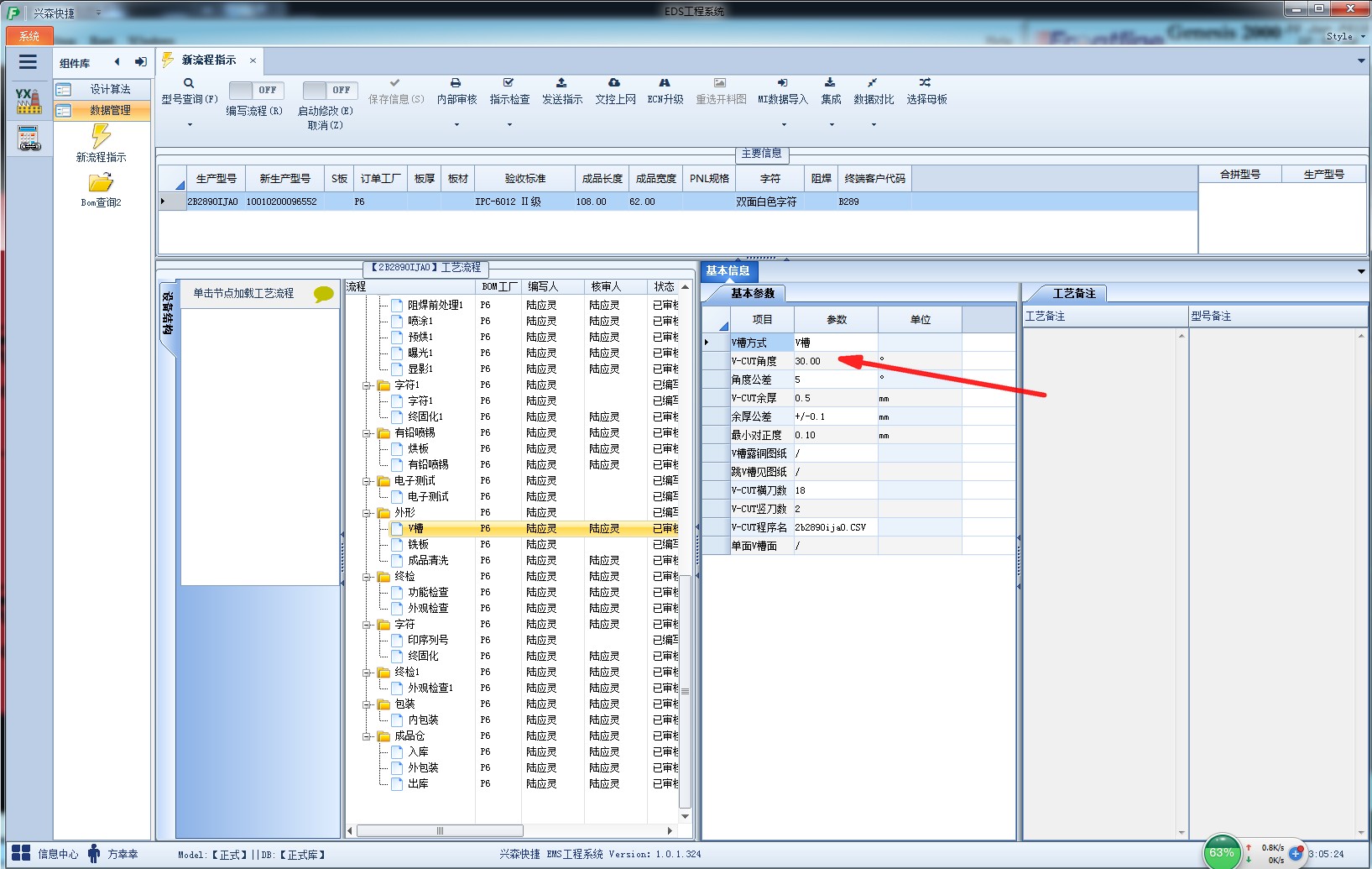Close the 新流程指示 tab
This screenshot has height=869, width=1372.
253,60
